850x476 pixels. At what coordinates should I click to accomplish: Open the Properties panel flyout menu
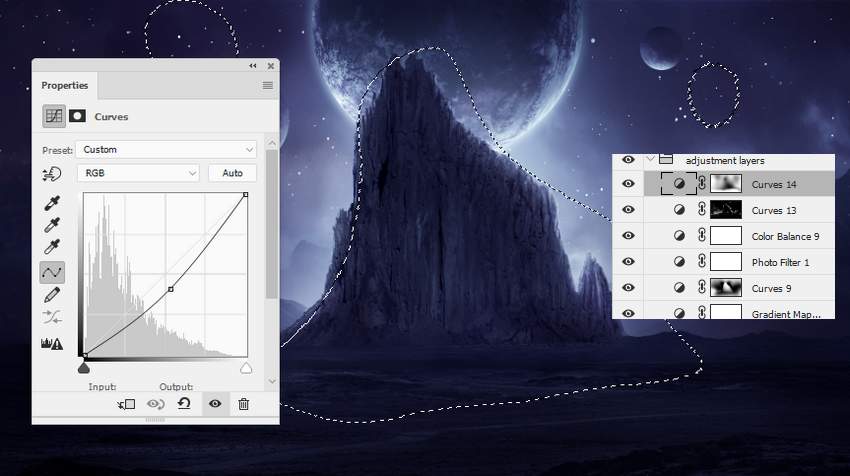(x=267, y=86)
